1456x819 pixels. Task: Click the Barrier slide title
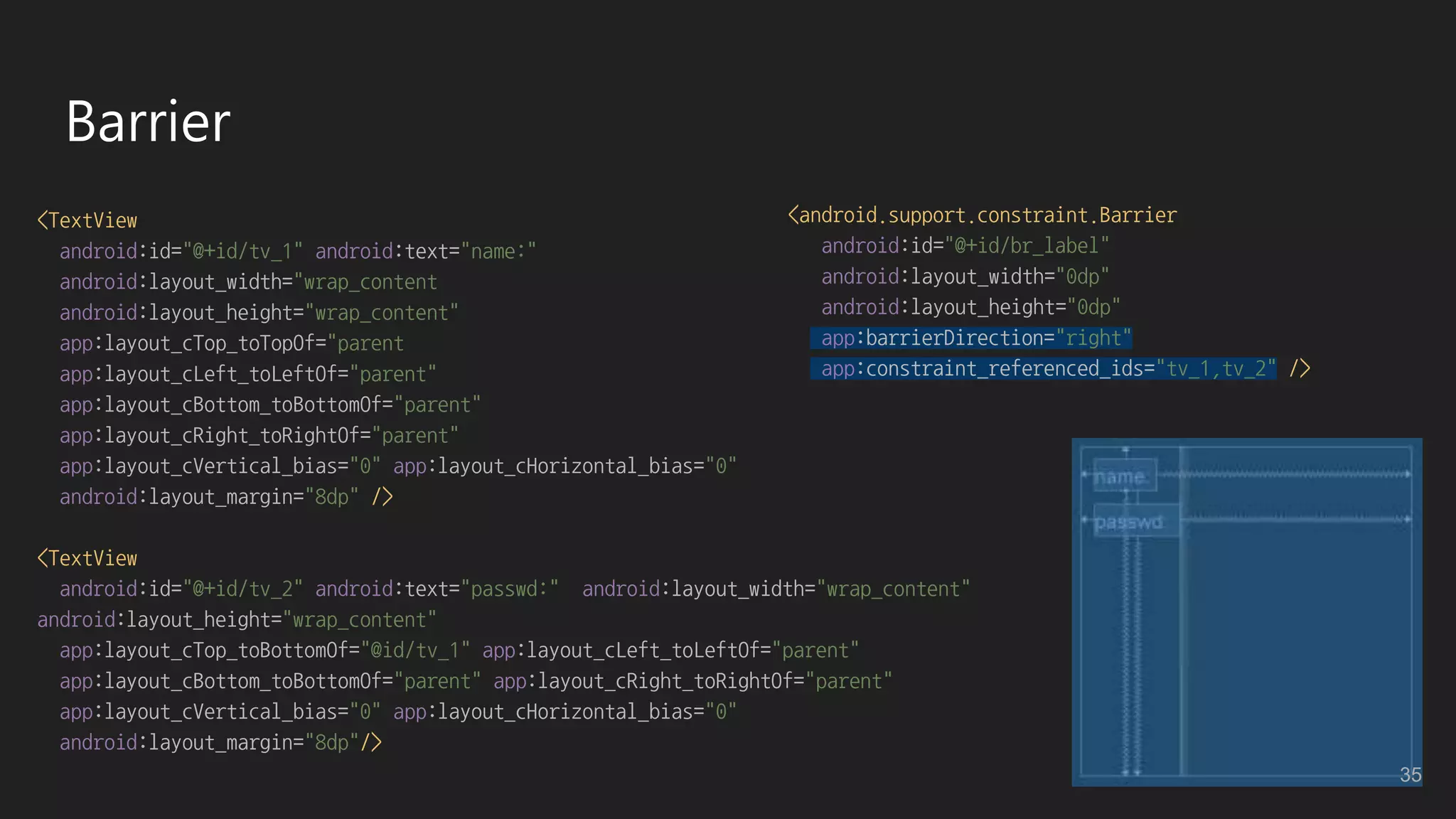pyautogui.click(x=148, y=122)
